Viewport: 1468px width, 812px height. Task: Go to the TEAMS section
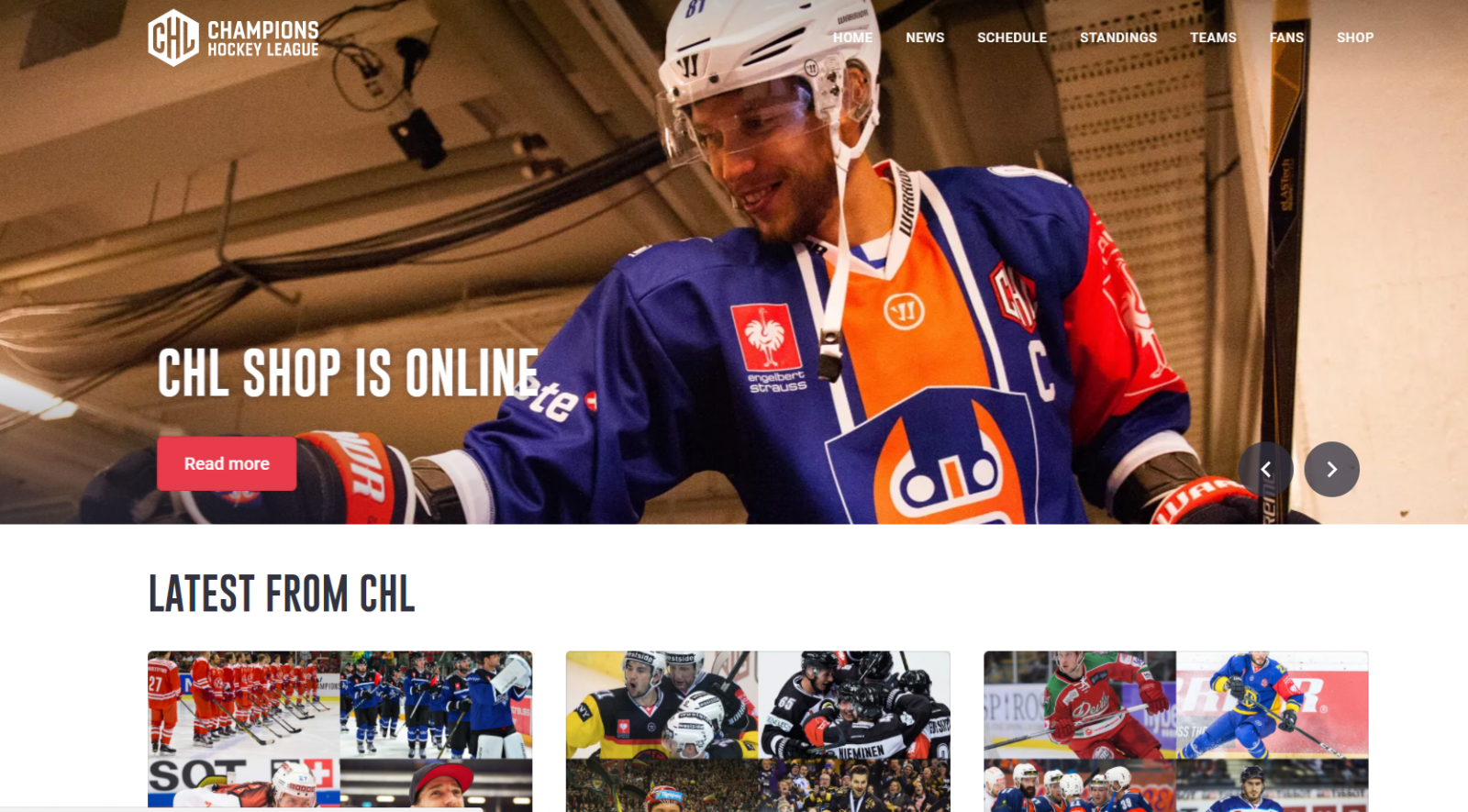1213,38
